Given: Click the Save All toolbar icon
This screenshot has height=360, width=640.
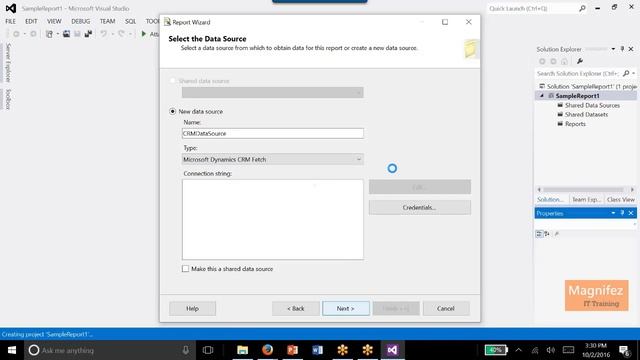Looking at the screenshot, I should pos(88,34).
